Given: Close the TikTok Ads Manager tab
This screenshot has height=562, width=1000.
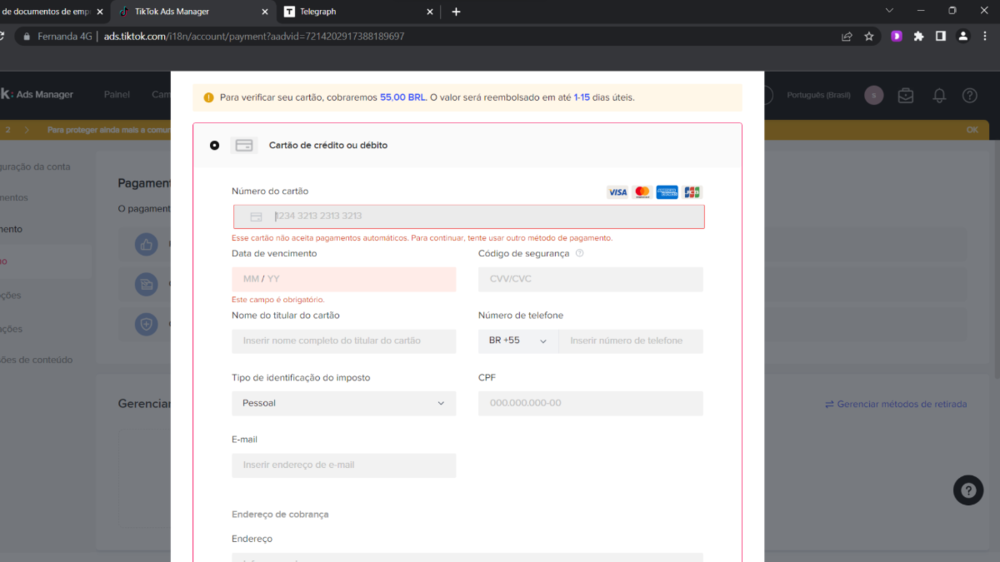Looking at the screenshot, I should (x=265, y=11).
